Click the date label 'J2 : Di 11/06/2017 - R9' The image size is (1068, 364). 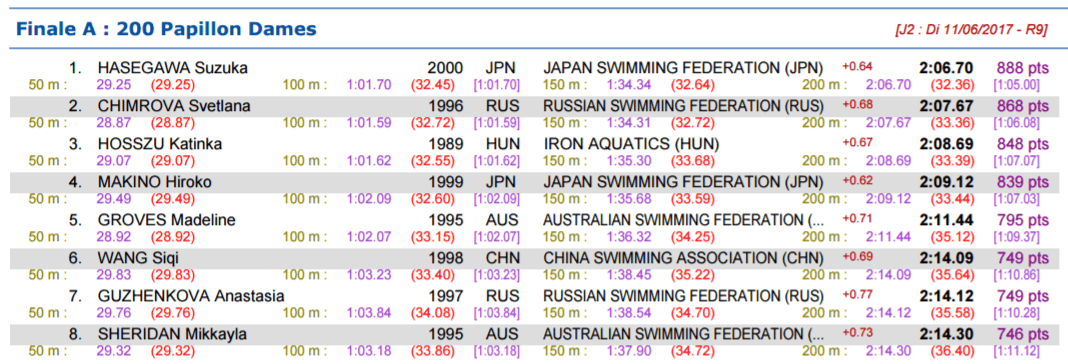972,31
